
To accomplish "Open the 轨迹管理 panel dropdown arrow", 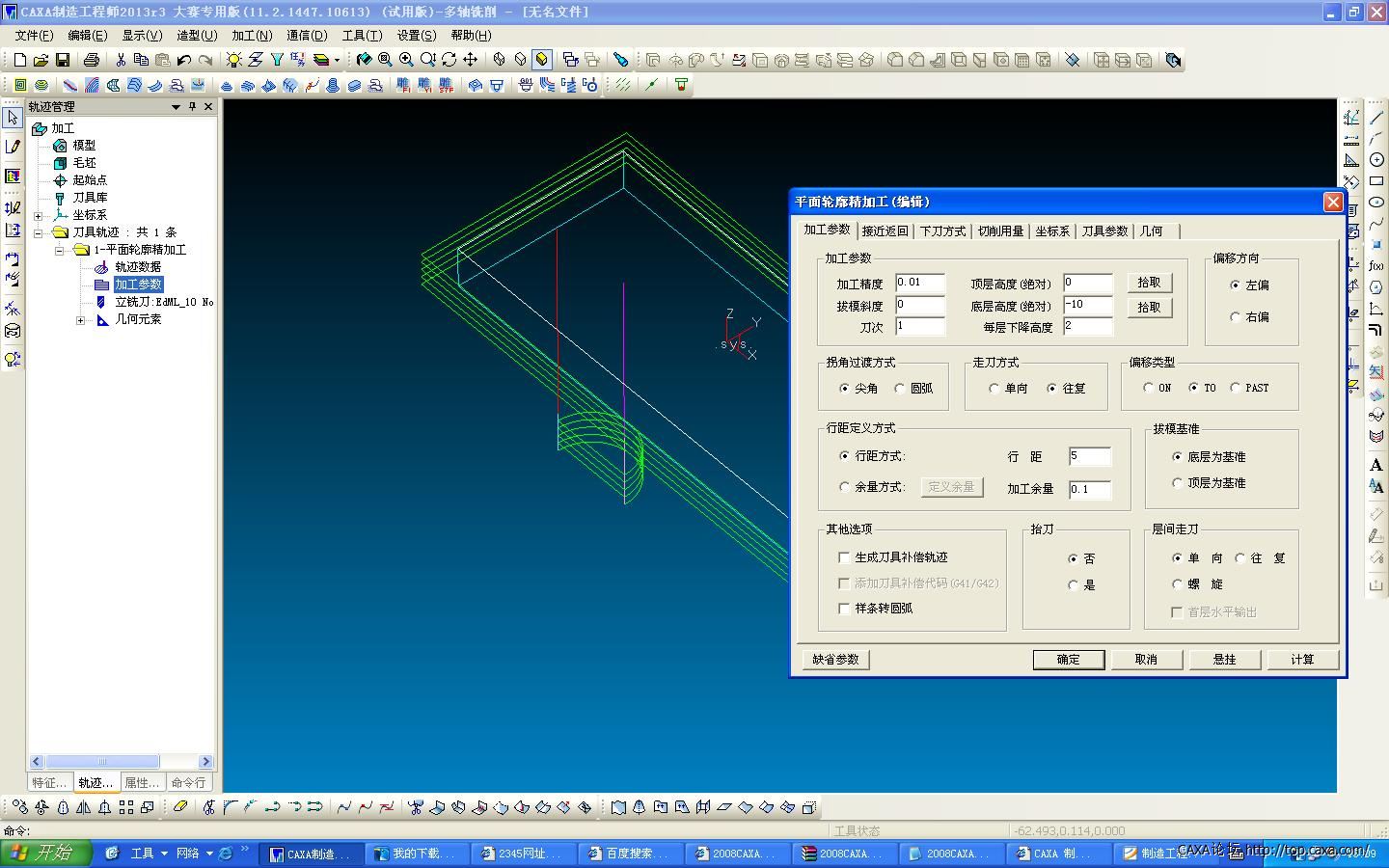I will click(176, 106).
